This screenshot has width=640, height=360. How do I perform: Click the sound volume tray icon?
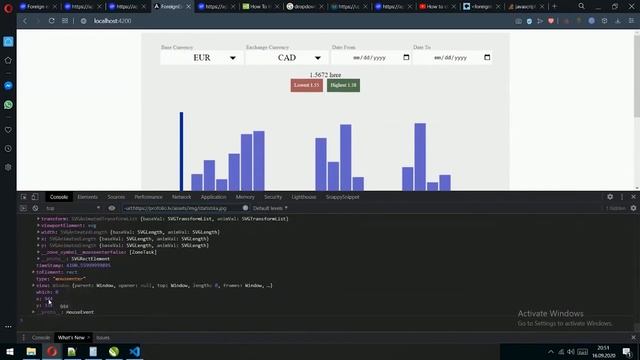pos(571,352)
